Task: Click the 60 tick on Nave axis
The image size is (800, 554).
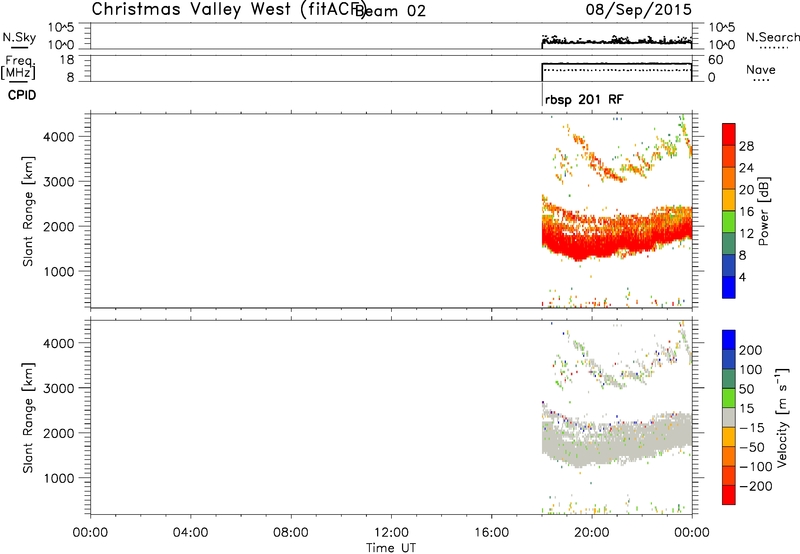Action: [x=715, y=60]
